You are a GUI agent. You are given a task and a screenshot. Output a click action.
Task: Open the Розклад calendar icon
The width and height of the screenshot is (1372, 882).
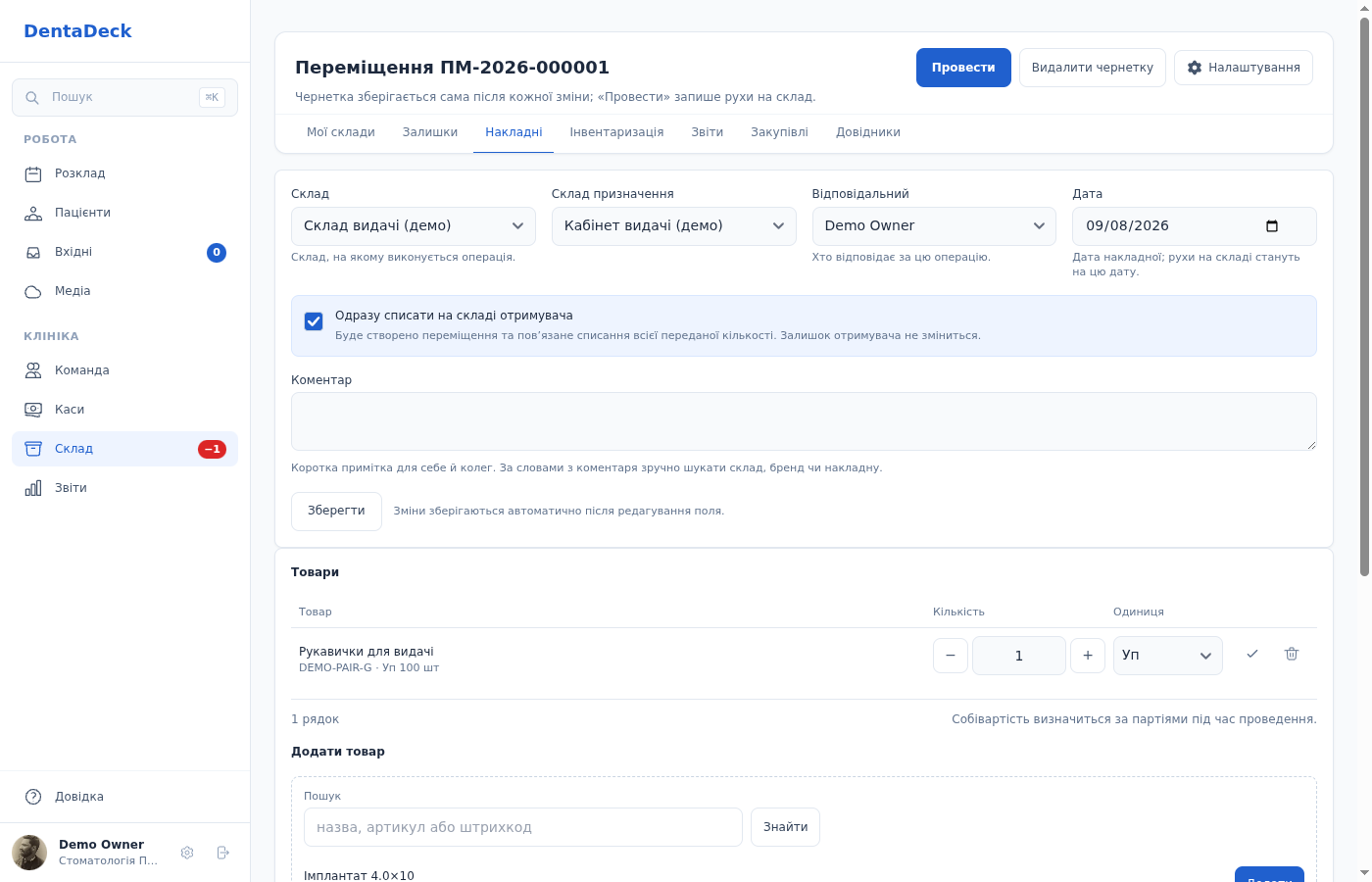(x=33, y=173)
